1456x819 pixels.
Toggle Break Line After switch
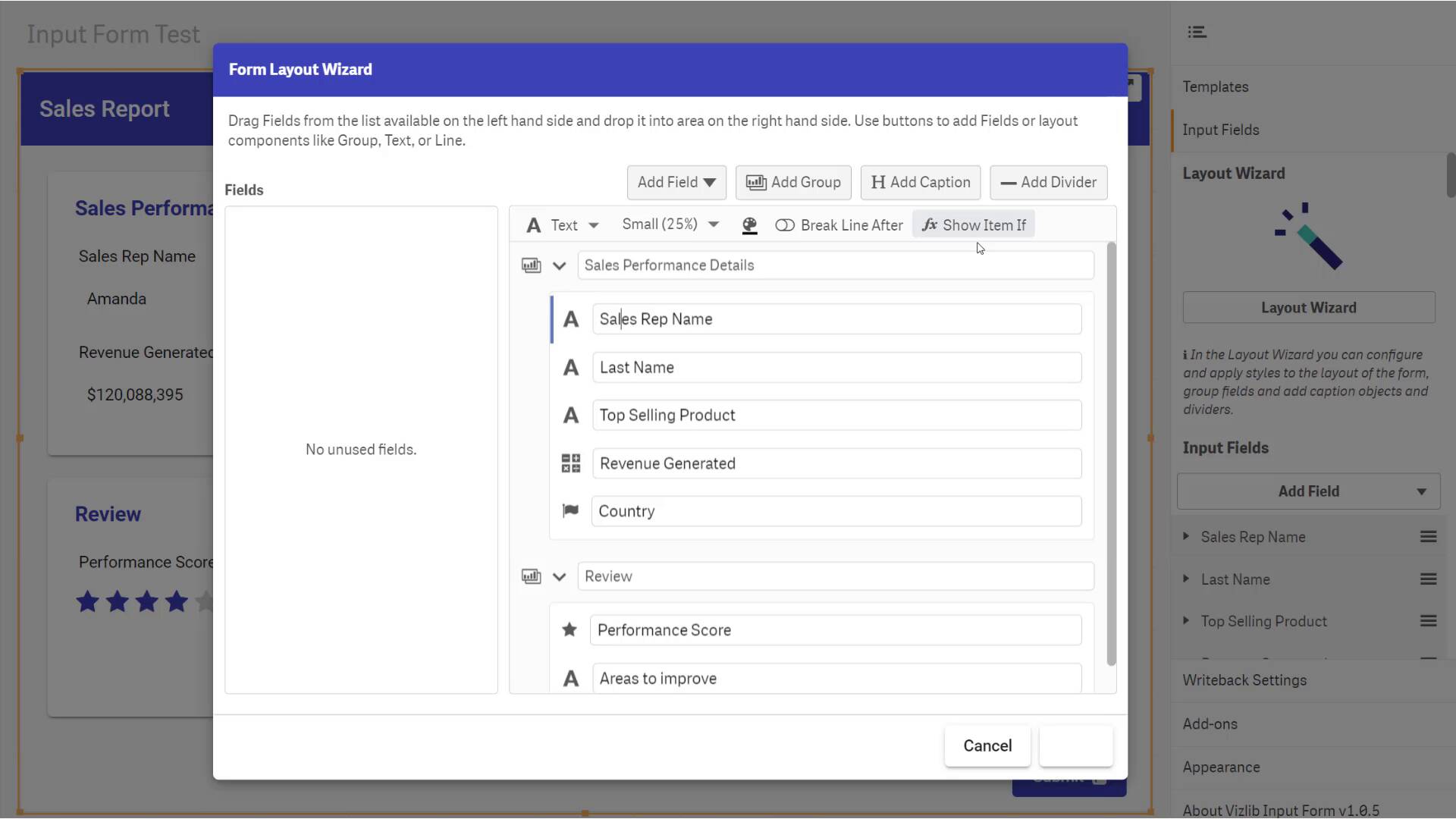point(785,225)
